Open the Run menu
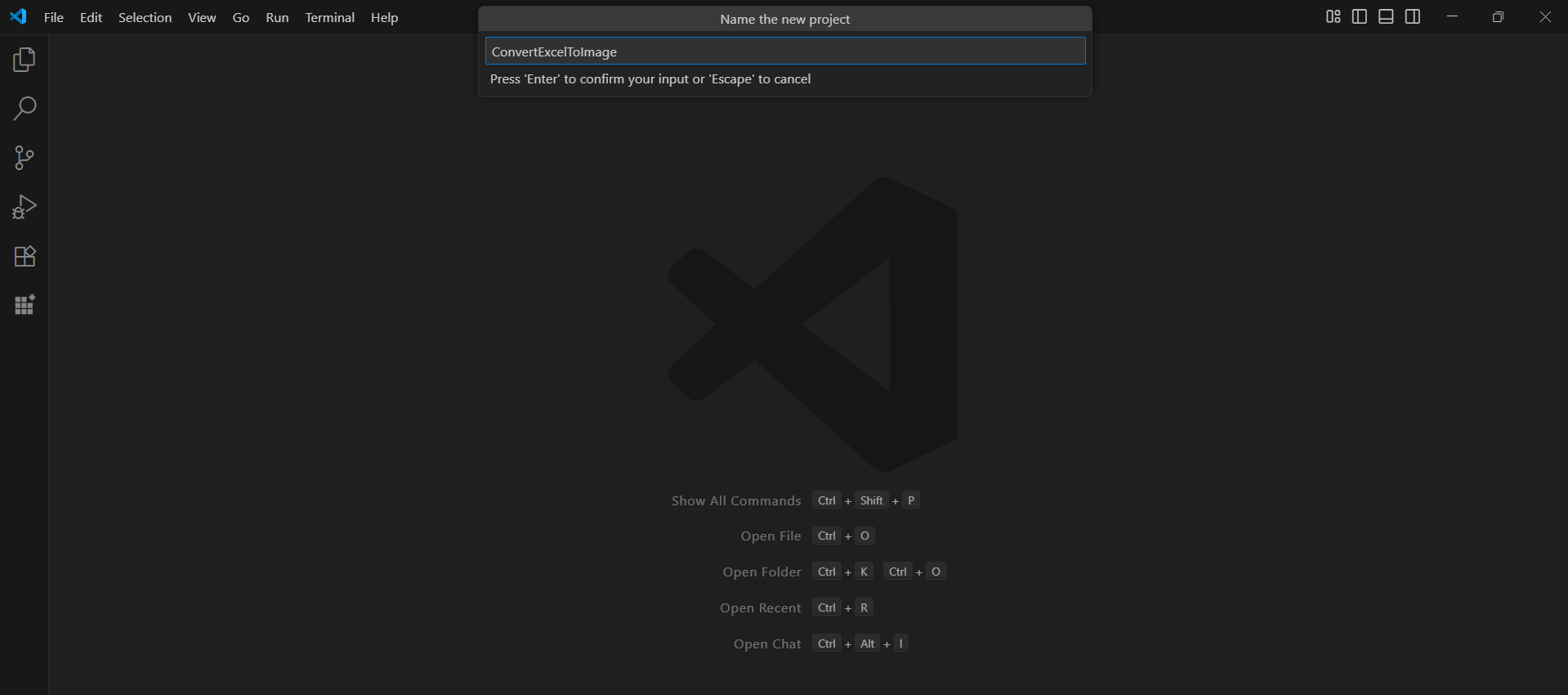This screenshot has width=1568, height=695. tap(277, 17)
